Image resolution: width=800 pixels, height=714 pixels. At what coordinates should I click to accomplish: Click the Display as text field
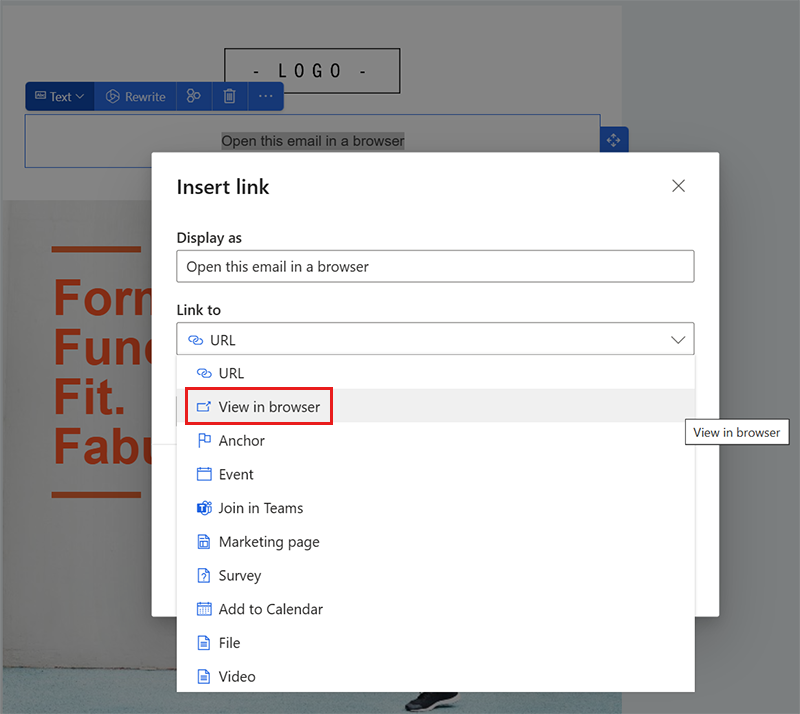pyautogui.click(x=435, y=266)
